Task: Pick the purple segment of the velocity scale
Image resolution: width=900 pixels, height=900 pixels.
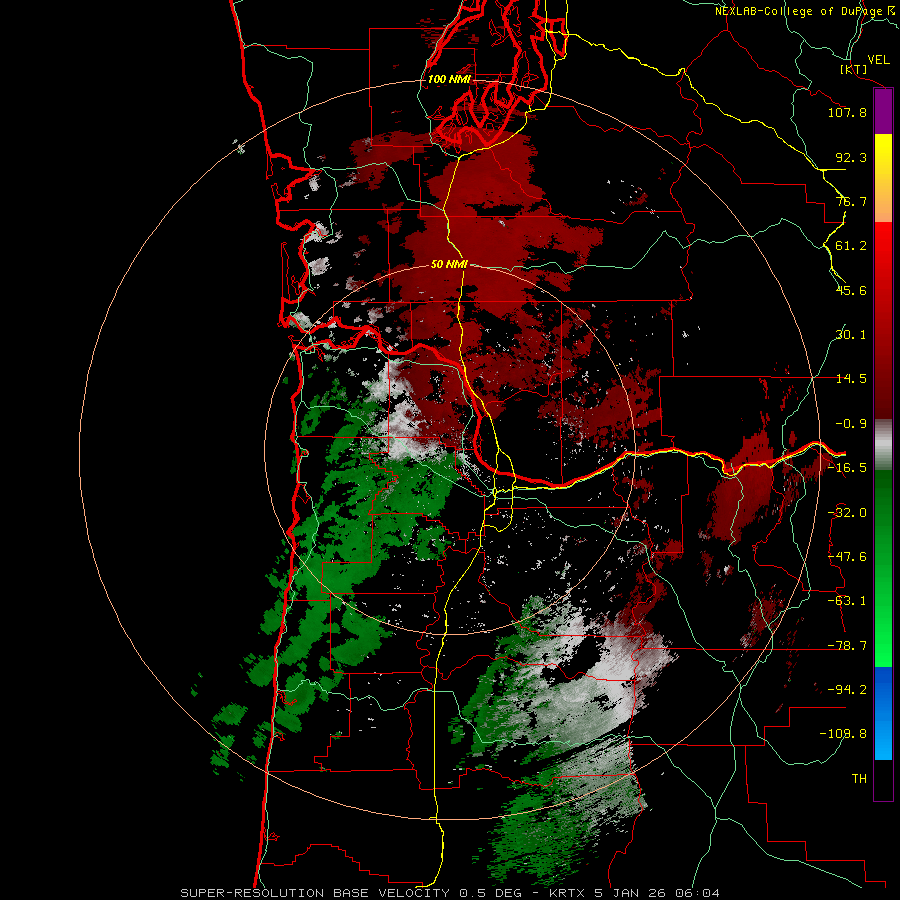Action: tap(883, 112)
